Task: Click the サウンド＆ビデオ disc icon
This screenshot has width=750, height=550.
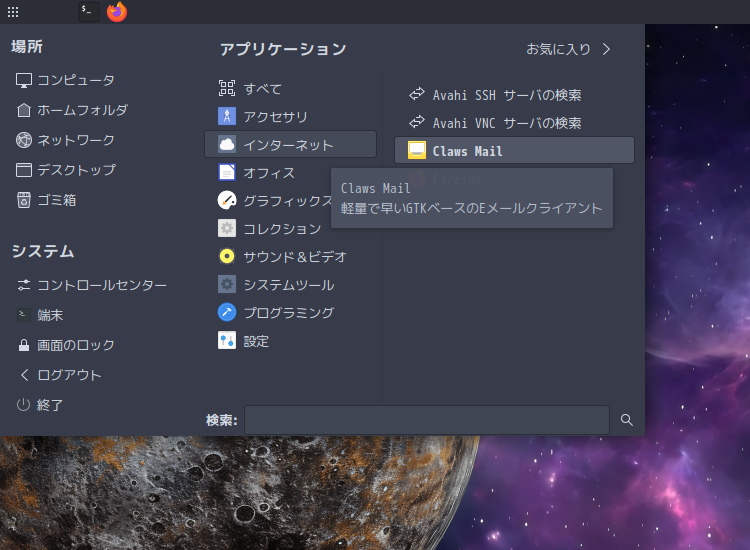Action: [x=227, y=256]
